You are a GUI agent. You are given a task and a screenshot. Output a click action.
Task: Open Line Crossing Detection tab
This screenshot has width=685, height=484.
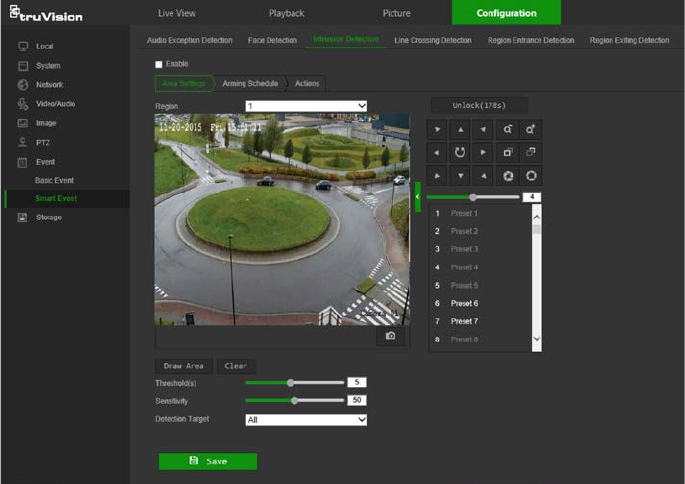coord(433,40)
